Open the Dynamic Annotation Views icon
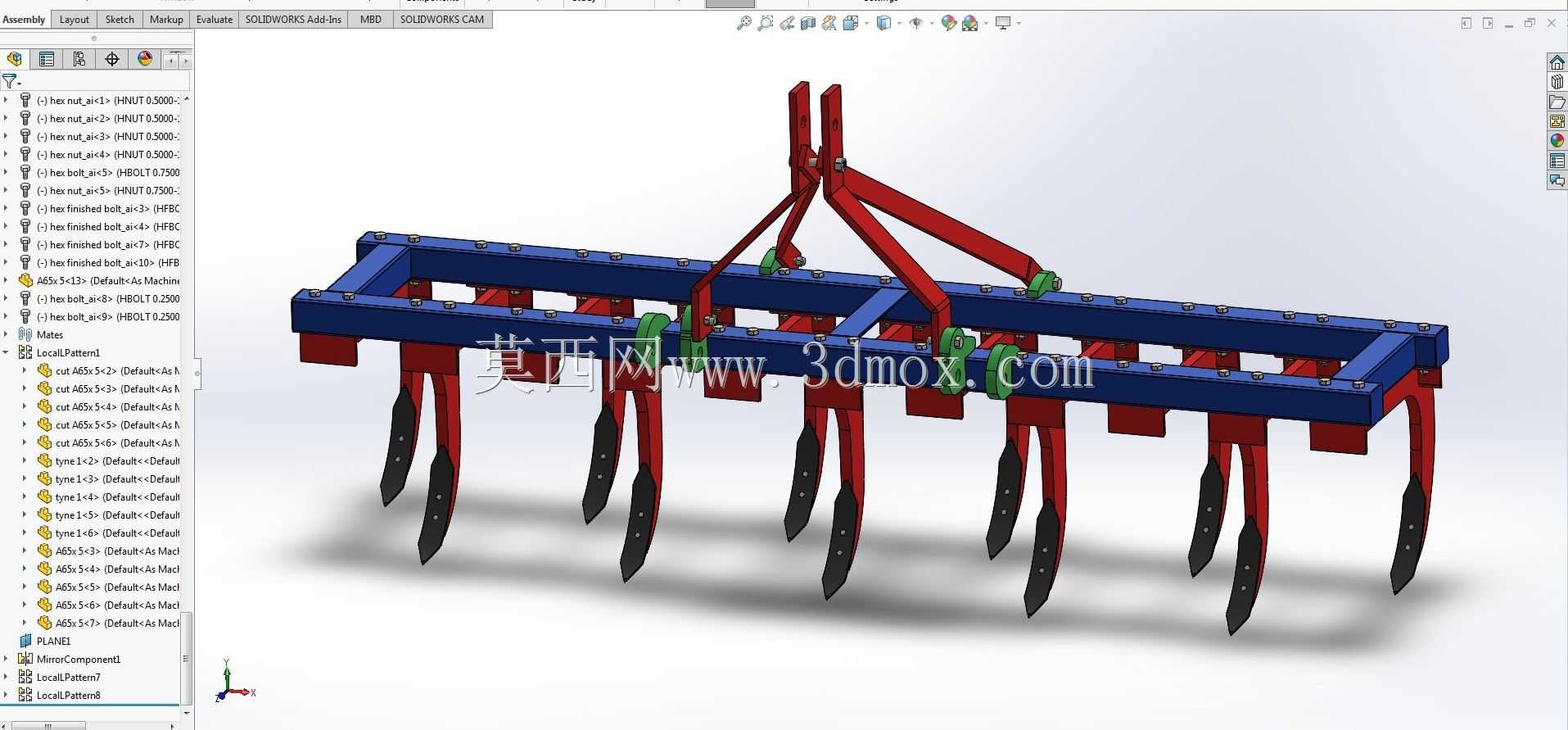This screenshot has width=1568, height=730. click(x=829, y=23)
